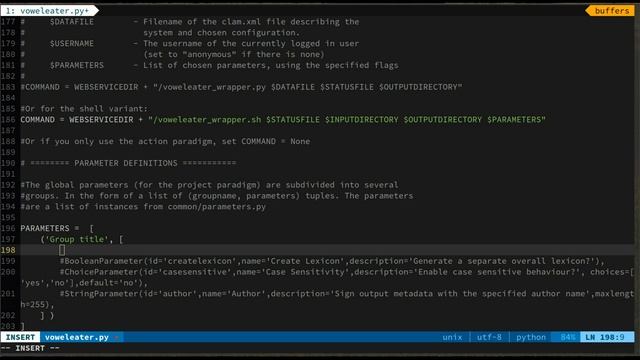The height and width of the screenshot is (360, 640).
Task: Click PARAMETERS assignment on line 196
Action: click(57, 228)
